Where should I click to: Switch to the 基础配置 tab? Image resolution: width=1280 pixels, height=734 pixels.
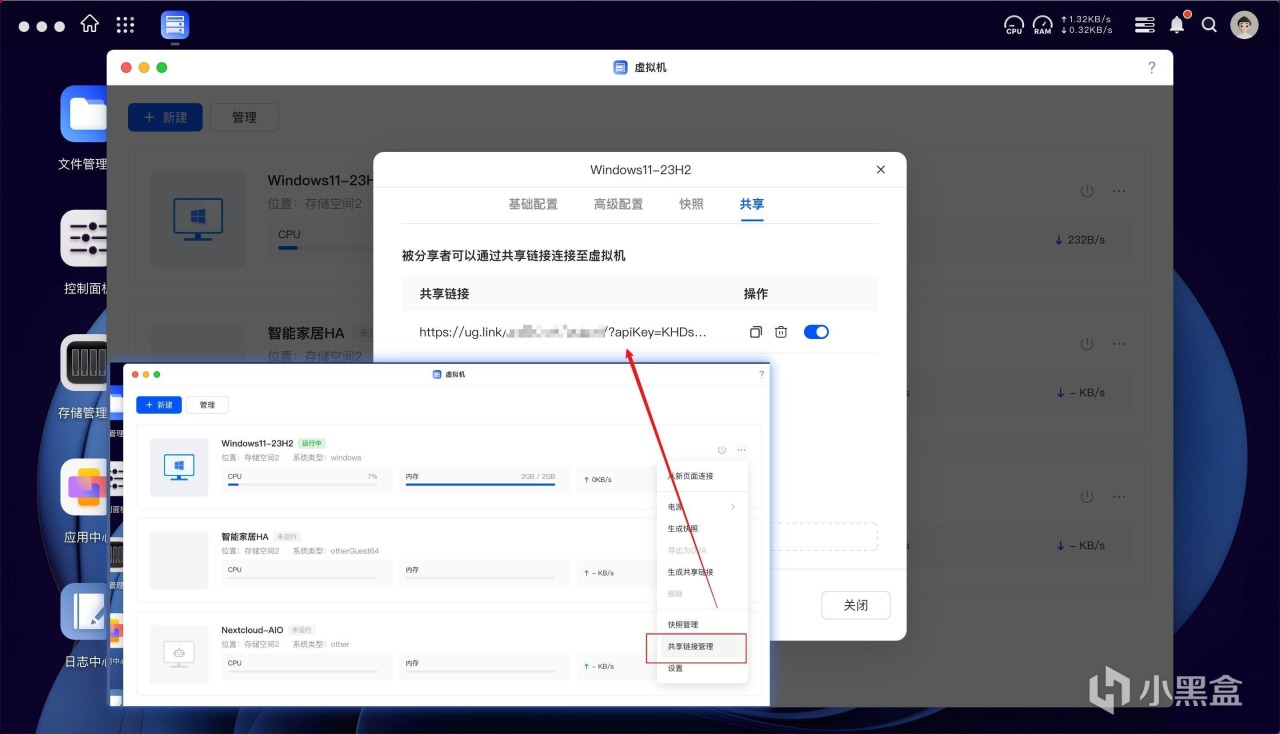click(533, 204)
